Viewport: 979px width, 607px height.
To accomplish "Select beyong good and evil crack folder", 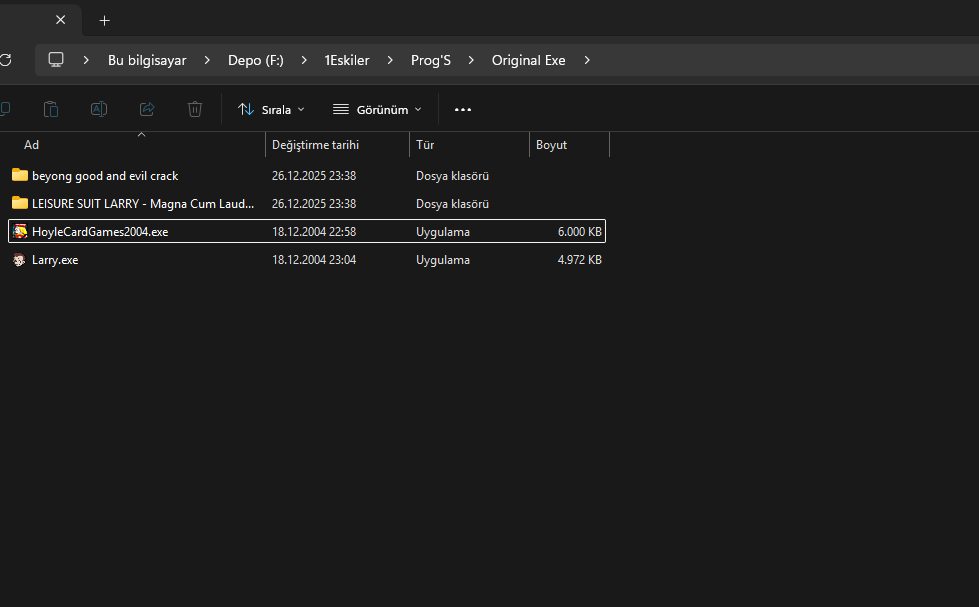I will (x=105, y=176).
